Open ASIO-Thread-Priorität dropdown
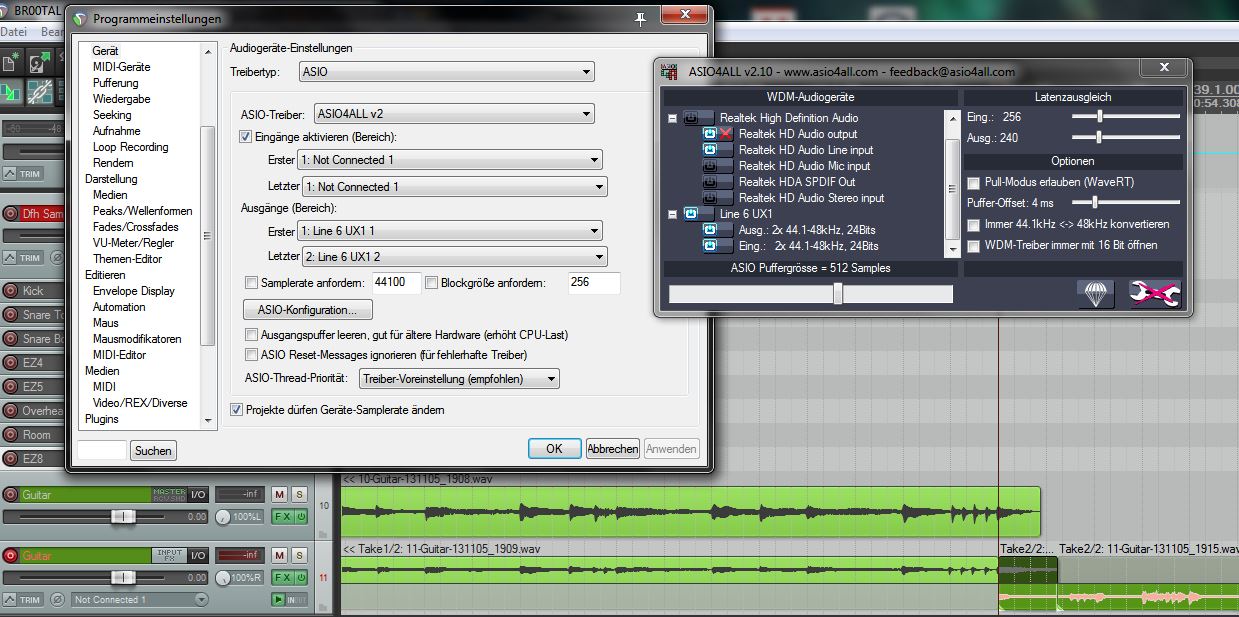This screenshot has width=1239, height=617. click(x=460, y=379)
